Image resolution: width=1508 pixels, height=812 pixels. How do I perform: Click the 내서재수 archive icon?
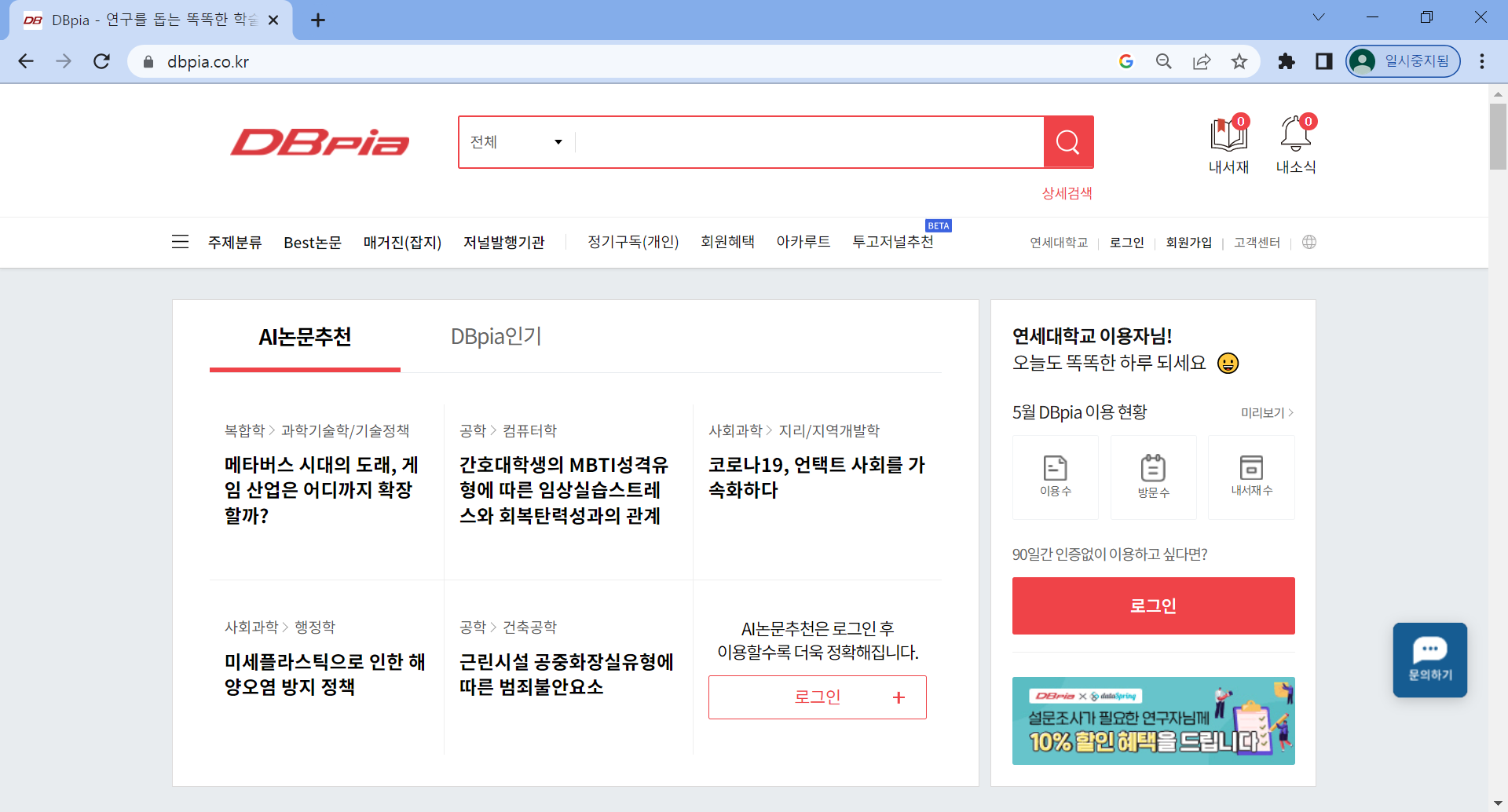[x=1250, y=468]
